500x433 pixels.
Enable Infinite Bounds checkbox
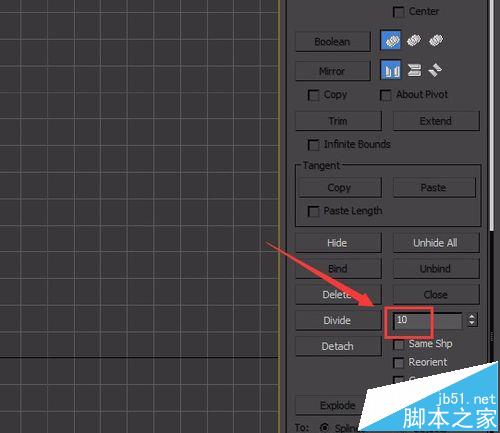pyautogui.click(x=313, y=145)
